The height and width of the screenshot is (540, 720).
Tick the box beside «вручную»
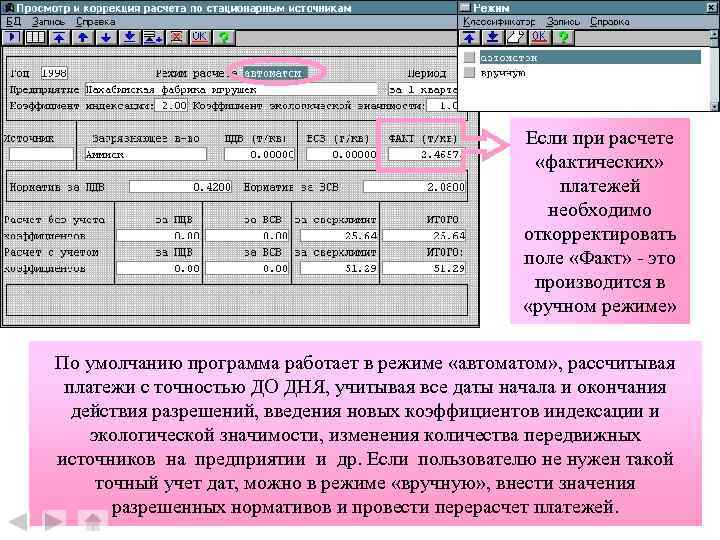(469, 73)
